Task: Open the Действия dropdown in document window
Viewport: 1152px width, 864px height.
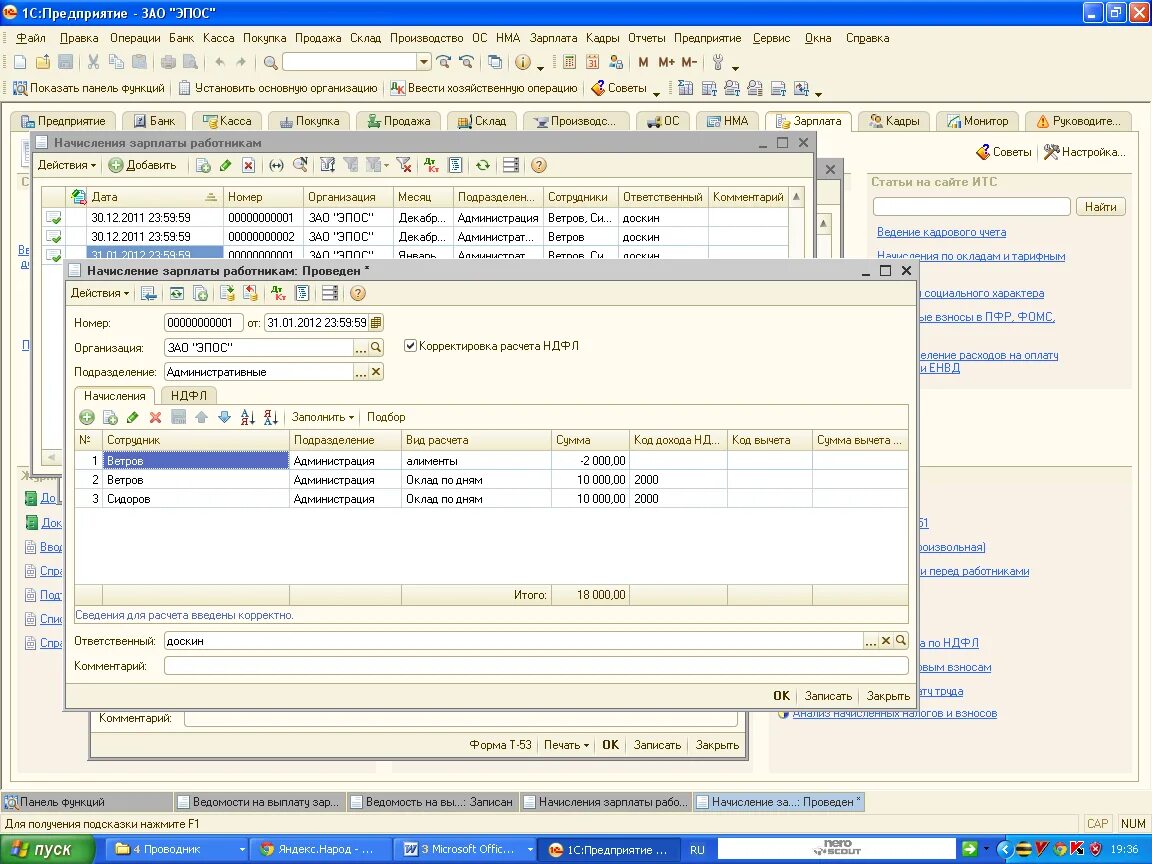Action: (x=100, y=293)
